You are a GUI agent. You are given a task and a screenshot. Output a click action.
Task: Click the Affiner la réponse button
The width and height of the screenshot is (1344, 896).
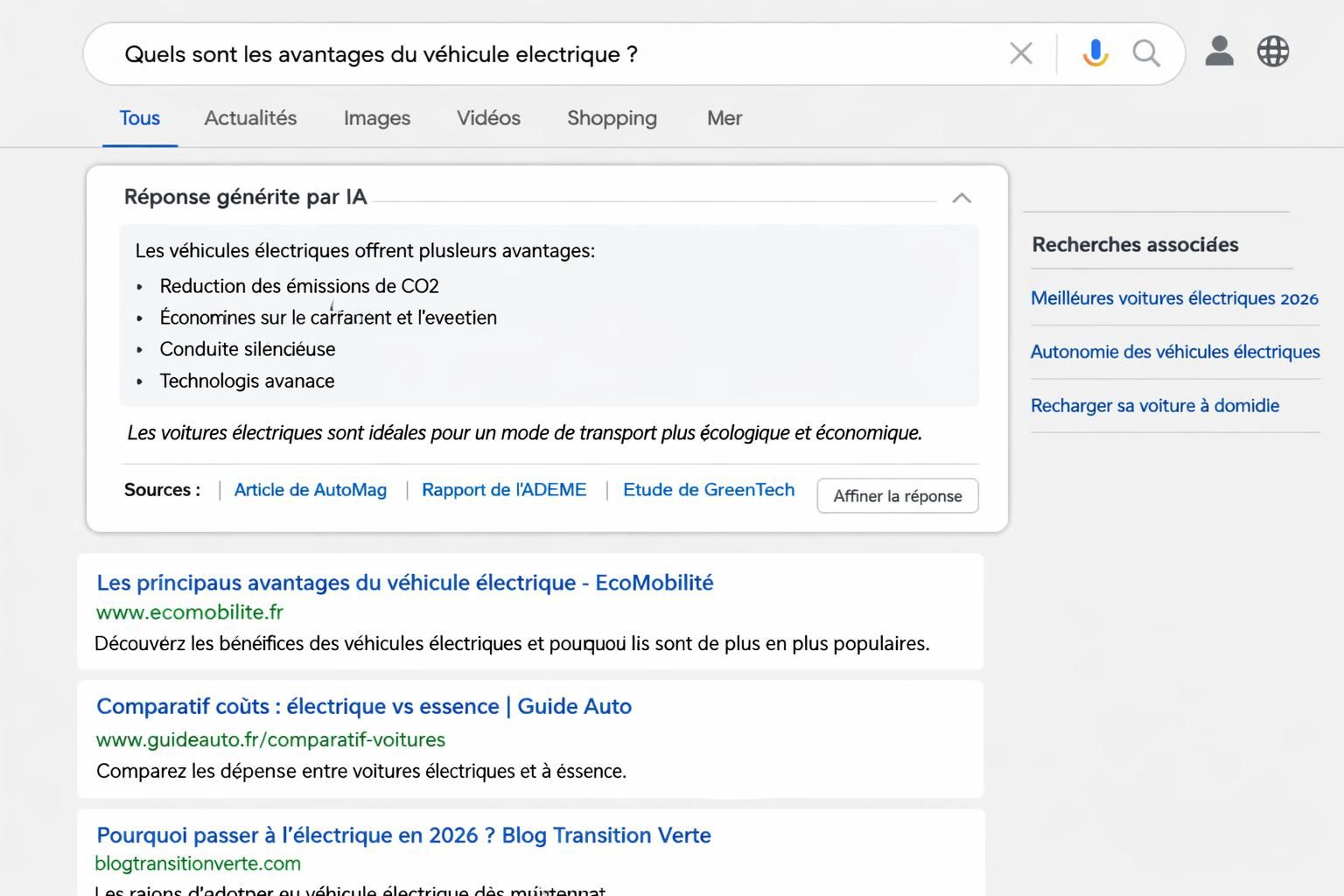pyautogui.click(x=897, y=495)
